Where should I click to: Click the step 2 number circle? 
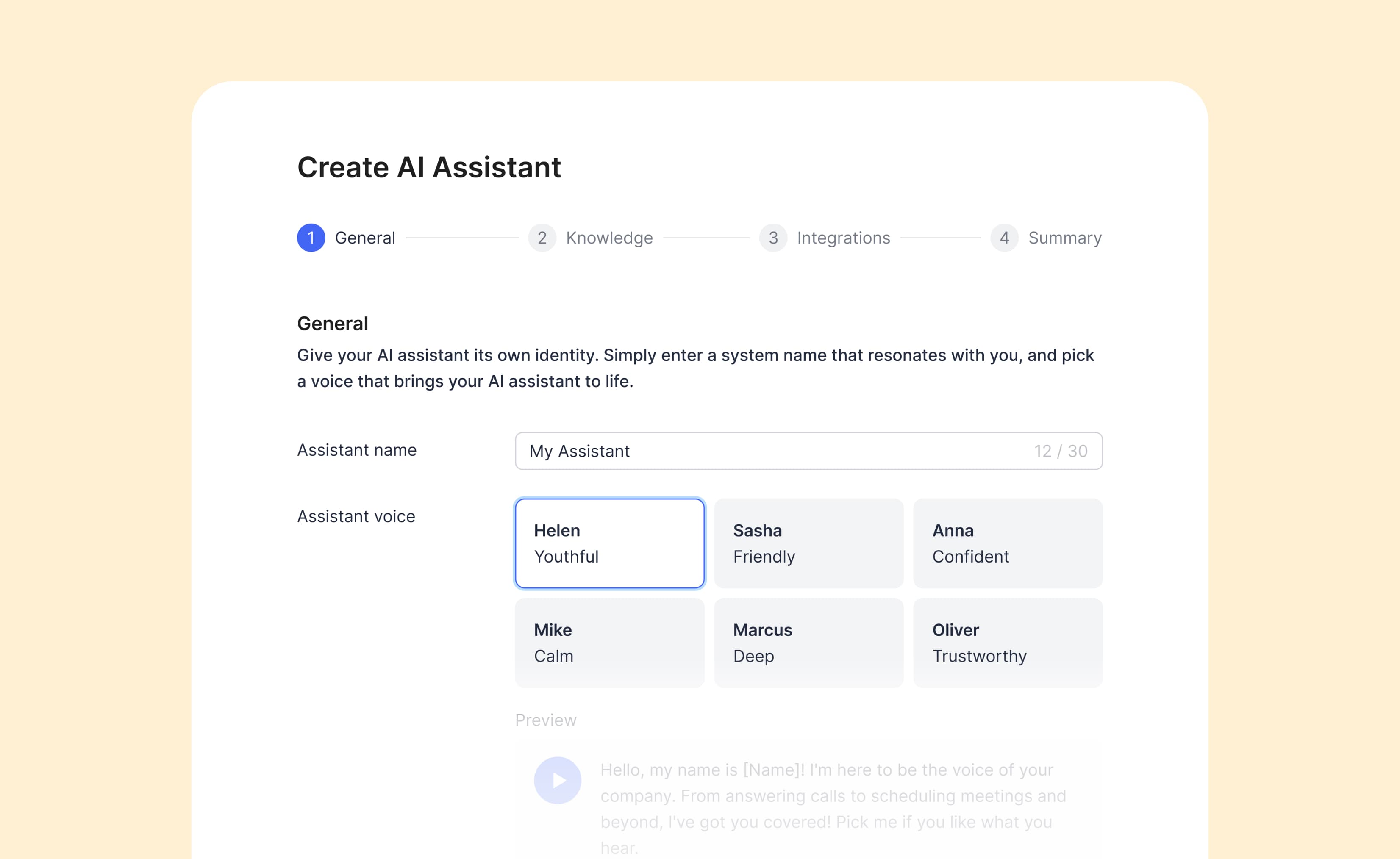[542, 238]
